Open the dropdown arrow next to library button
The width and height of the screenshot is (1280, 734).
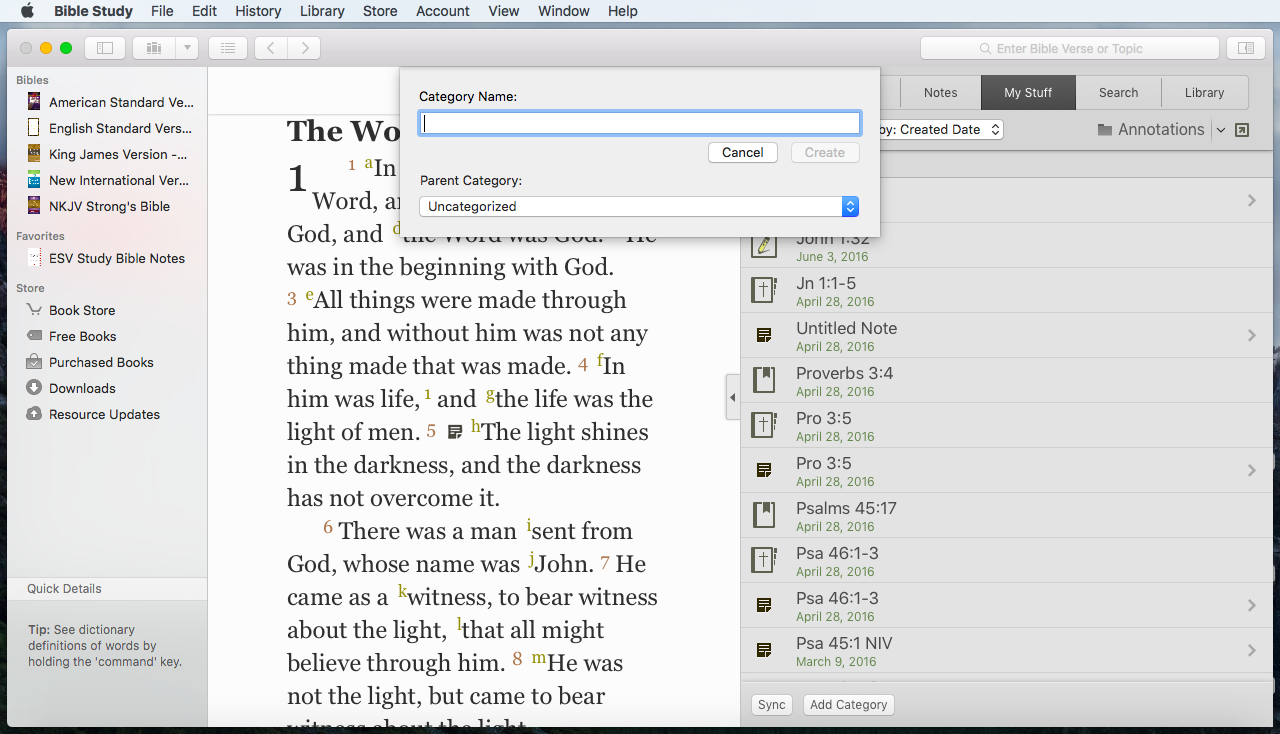click(x=187, y=47)
